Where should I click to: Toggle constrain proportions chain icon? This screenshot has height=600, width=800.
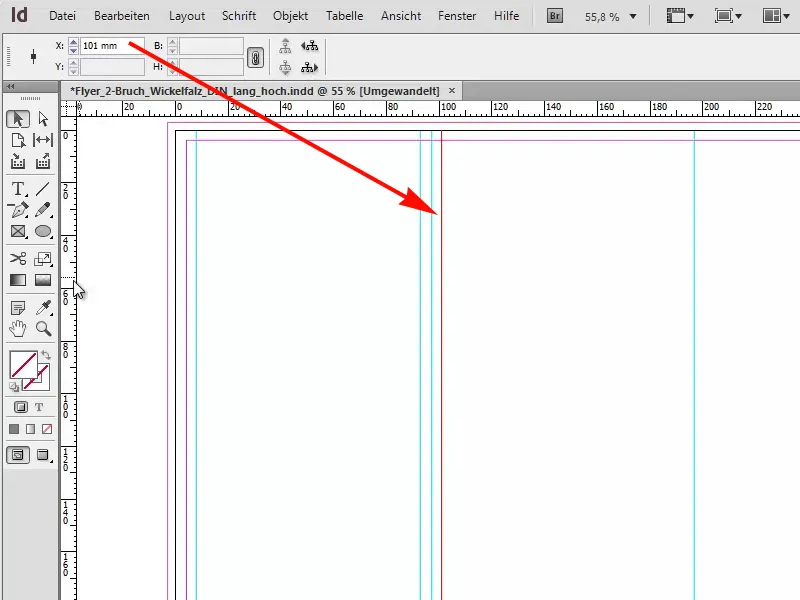click(256, 58)
